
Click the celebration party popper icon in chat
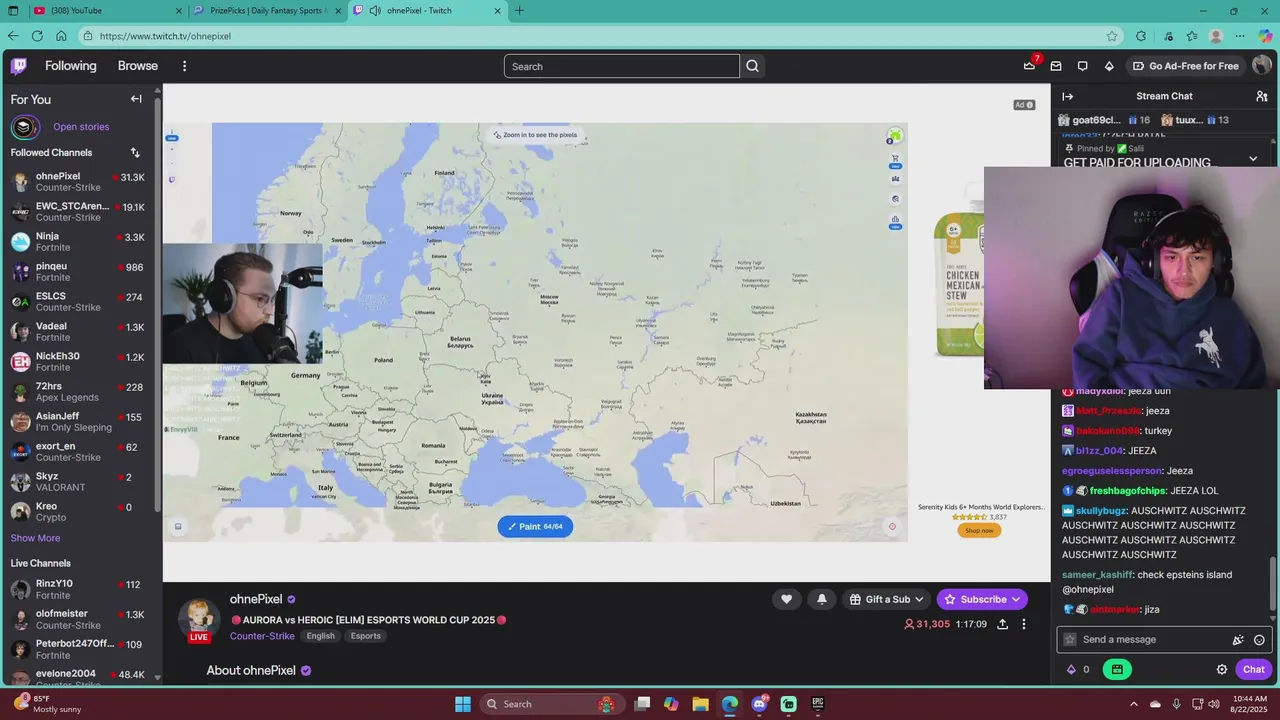[1238, 640]
